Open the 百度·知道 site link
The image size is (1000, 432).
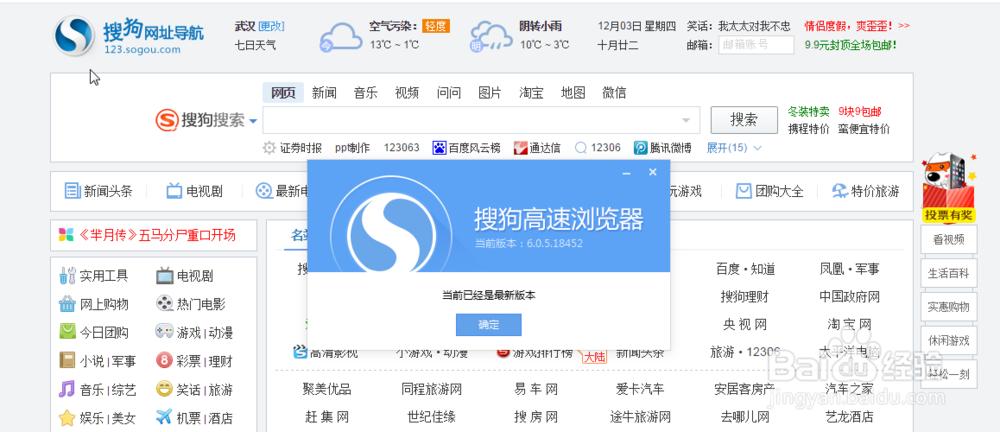coord(746,269)
